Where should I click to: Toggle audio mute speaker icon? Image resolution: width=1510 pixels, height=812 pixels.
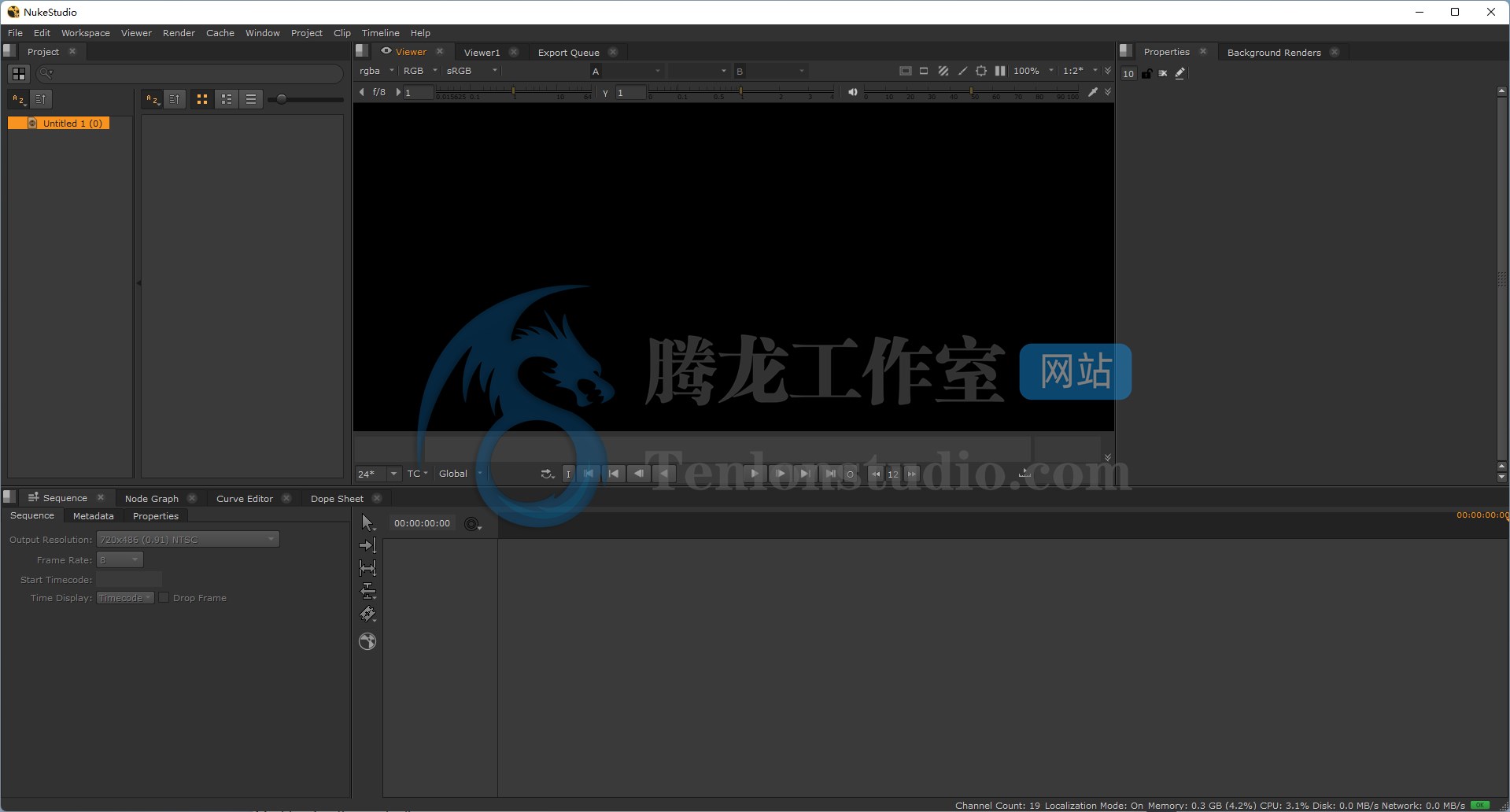tap(852, 92)
